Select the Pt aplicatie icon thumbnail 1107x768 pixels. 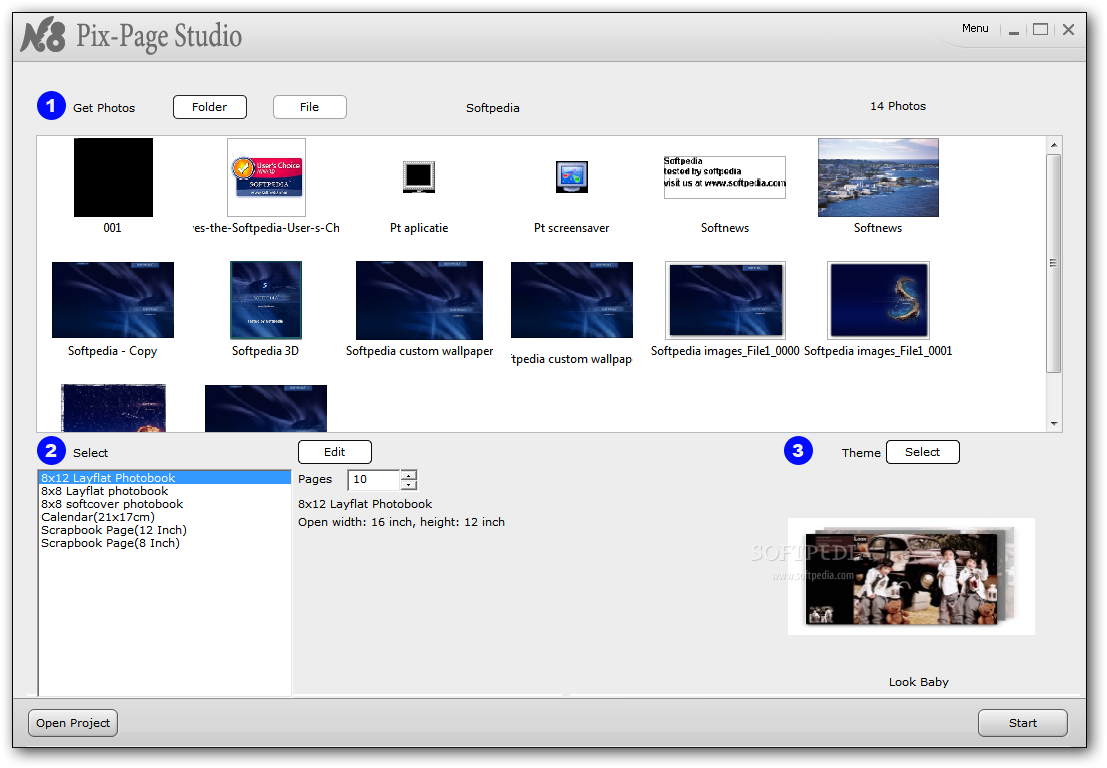point(419,177)
